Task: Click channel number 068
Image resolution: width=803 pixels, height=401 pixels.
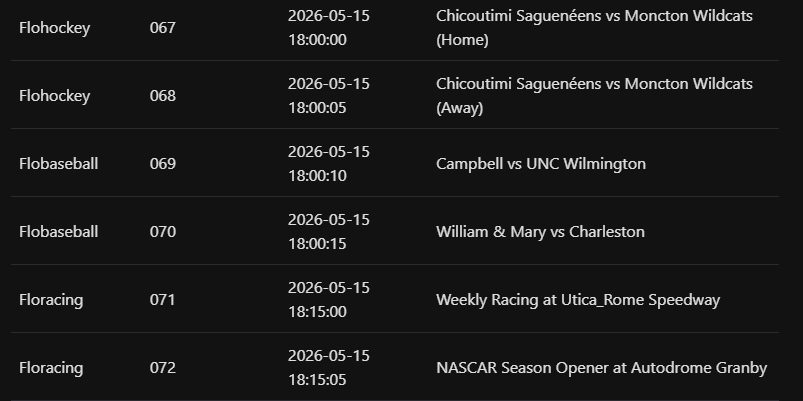Action: [163, 96]
